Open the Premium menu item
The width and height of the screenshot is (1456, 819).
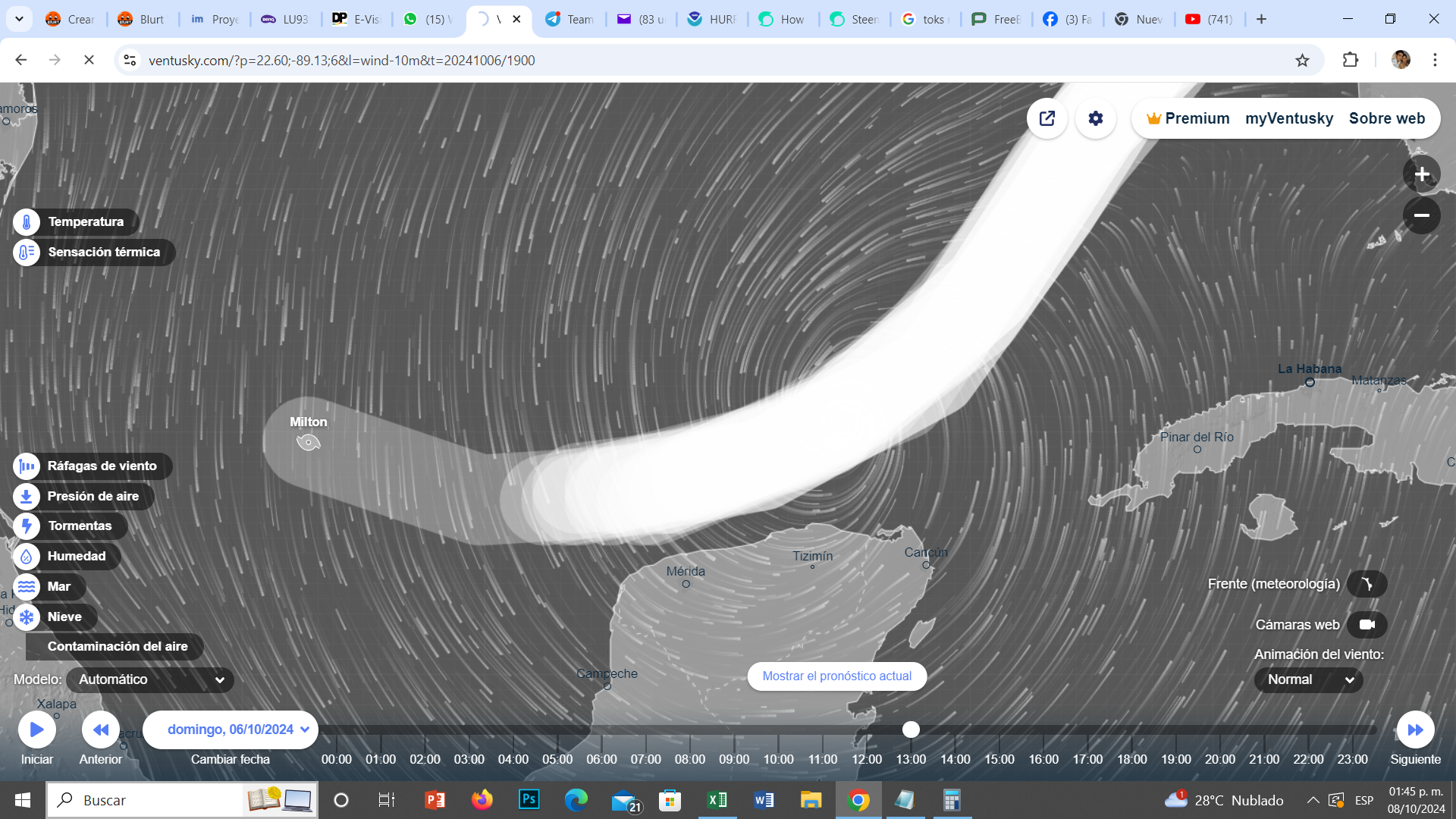pyautogui.click(x=1188, y=118)
